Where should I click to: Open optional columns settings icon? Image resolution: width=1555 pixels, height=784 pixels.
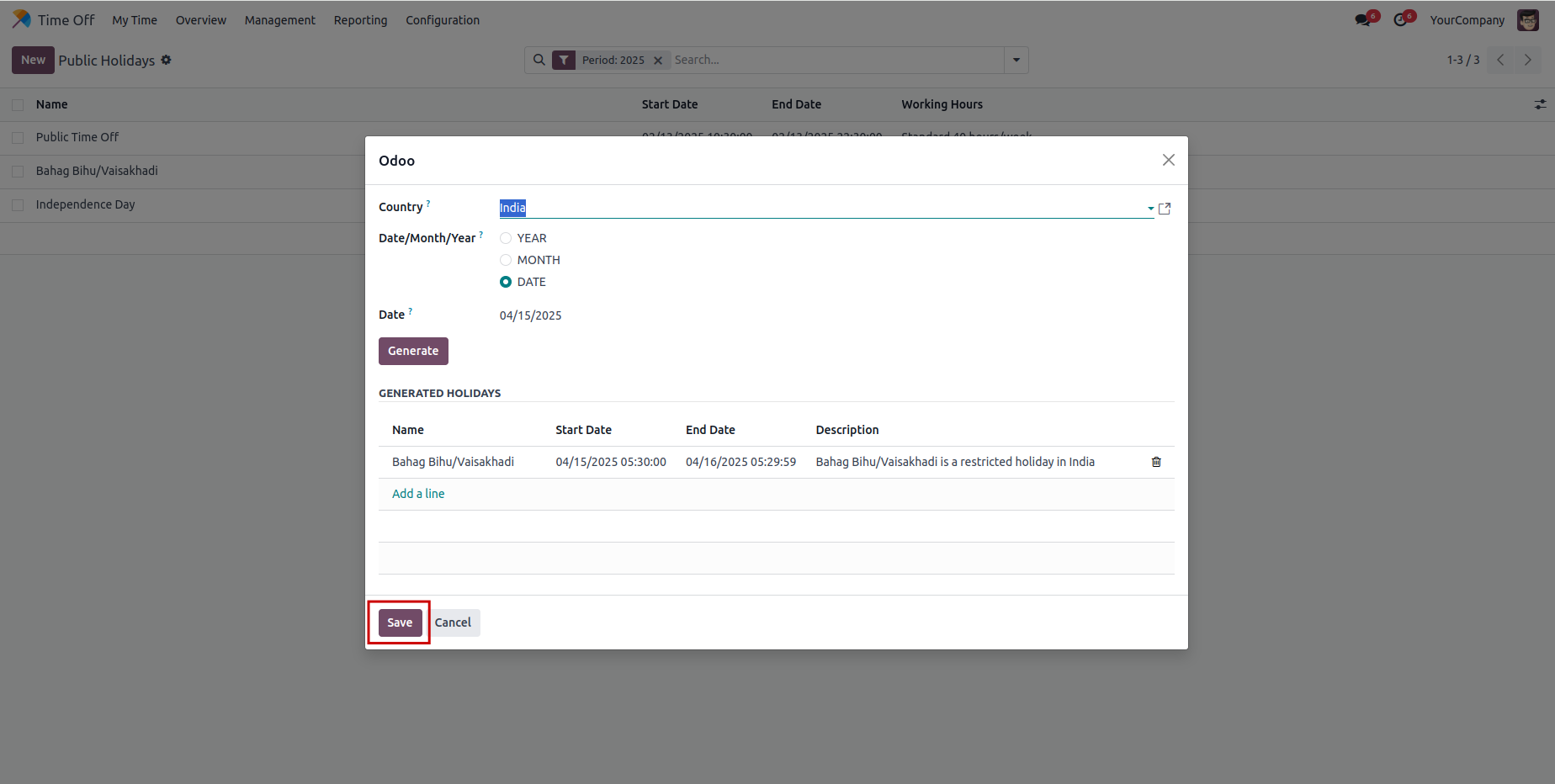pos(1540,104)
